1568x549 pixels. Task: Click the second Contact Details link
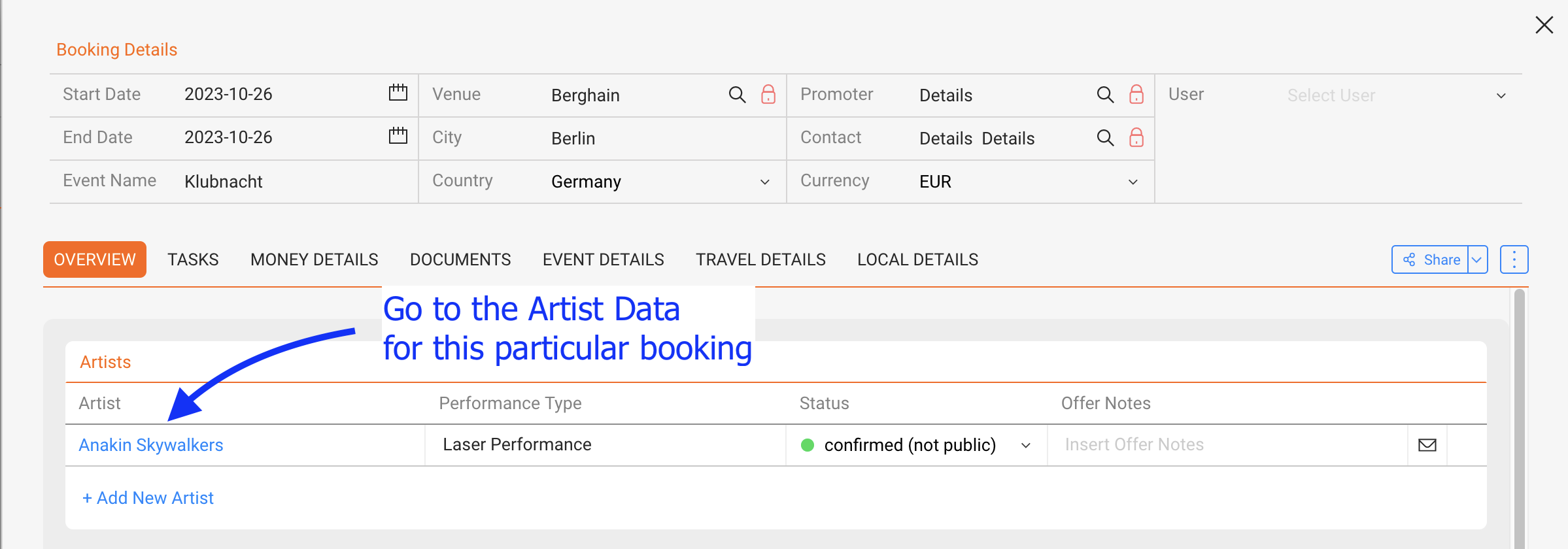[x=1008, y=139]
